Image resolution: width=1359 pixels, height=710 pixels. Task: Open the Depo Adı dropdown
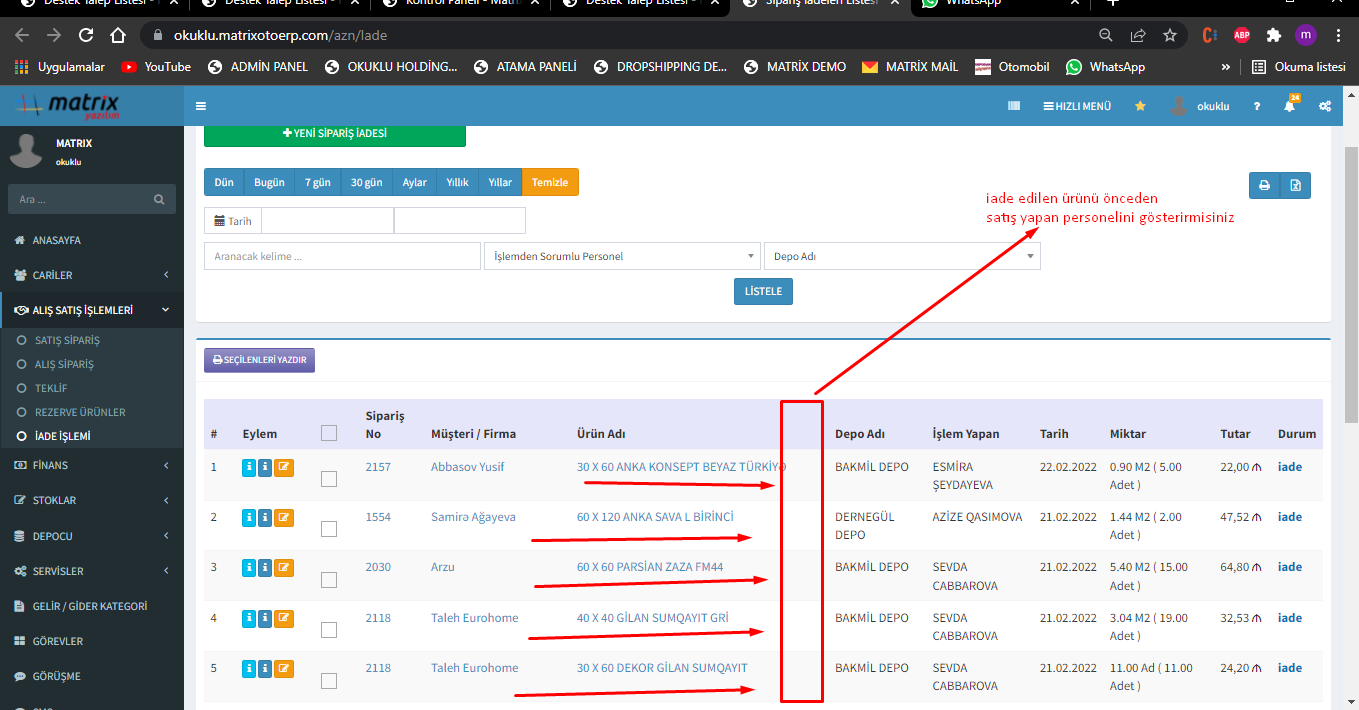[901, 256]
